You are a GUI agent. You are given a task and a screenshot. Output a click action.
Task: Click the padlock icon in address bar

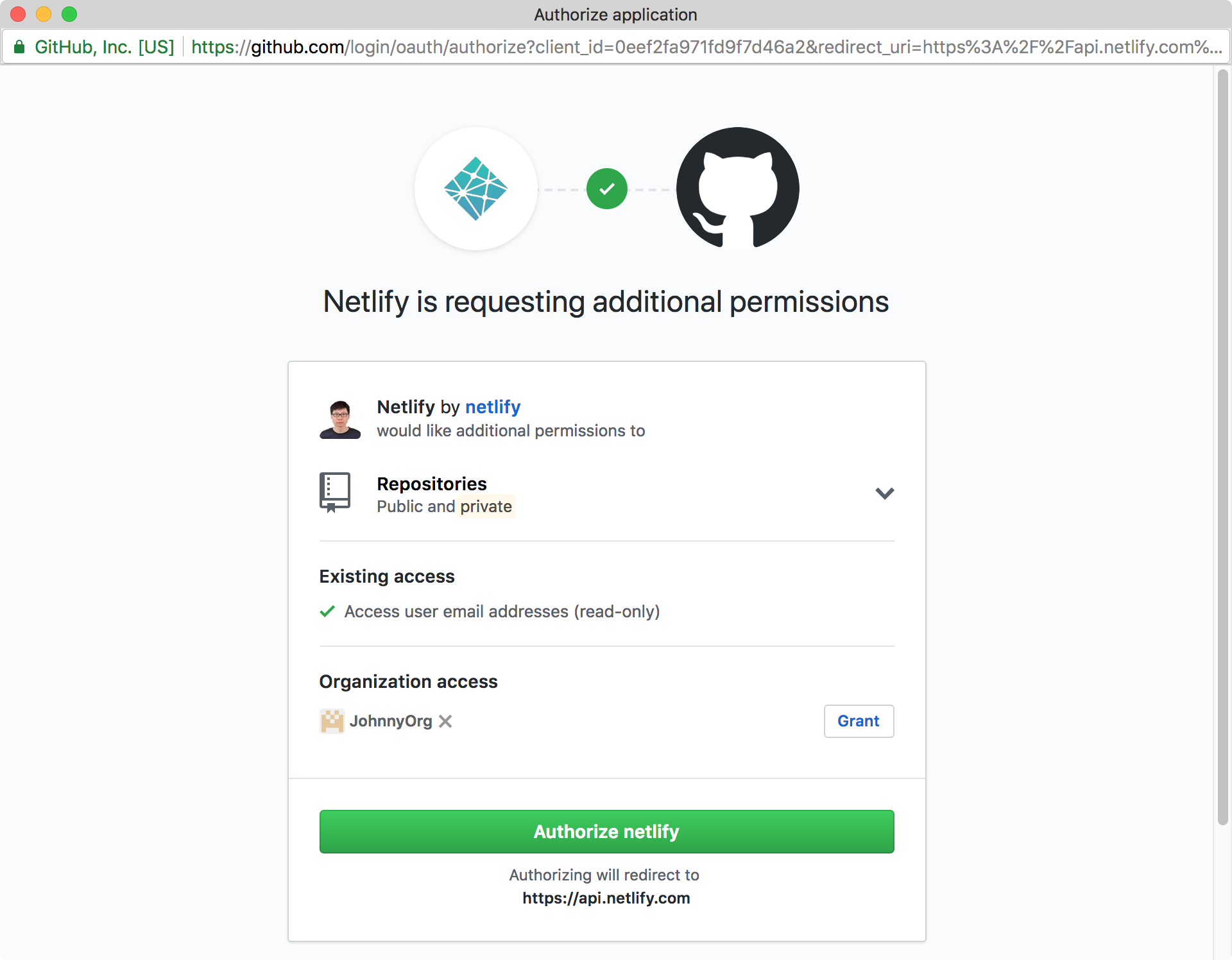click(x=19, y=47)
